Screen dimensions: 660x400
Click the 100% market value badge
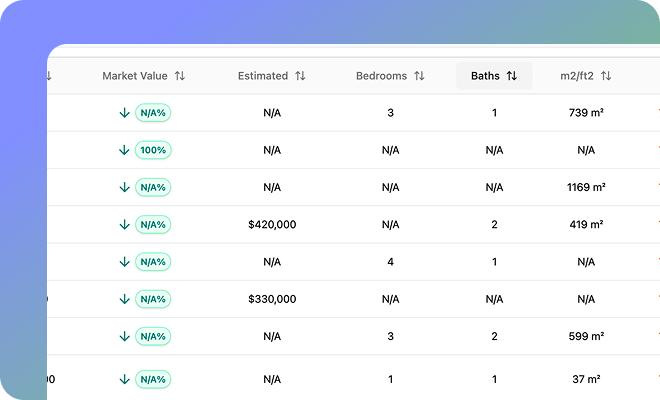pos(154,150)
